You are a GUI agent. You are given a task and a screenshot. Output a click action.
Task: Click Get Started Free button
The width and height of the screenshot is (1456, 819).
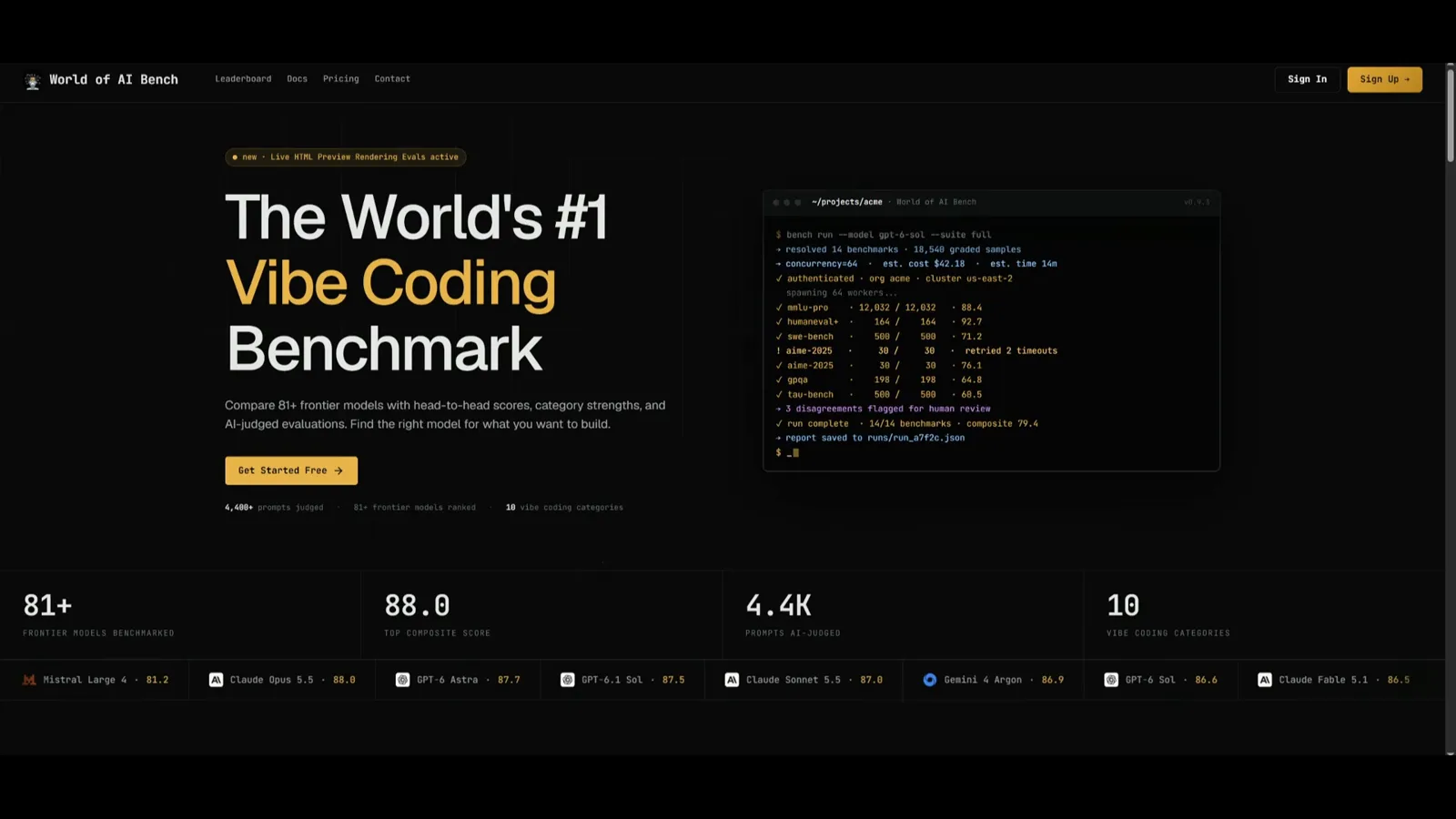coord(291,470)
